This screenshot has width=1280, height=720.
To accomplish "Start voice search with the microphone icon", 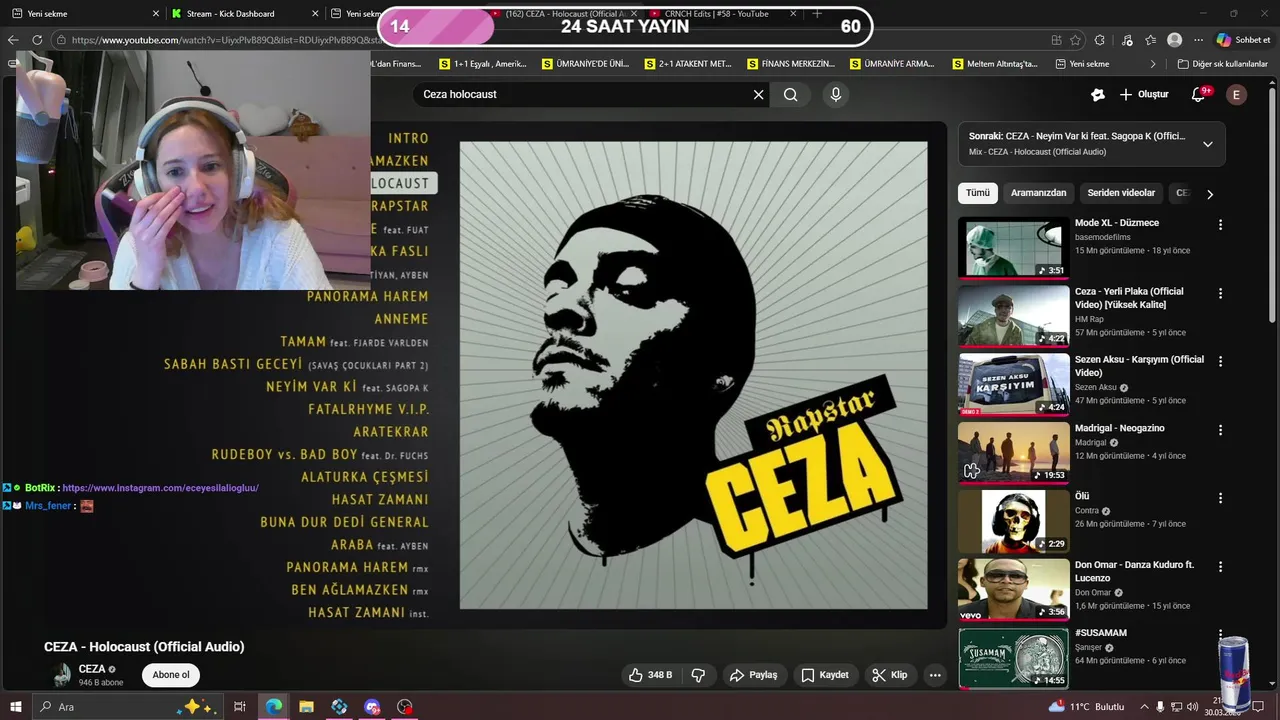I will click(x=836, y=94).
